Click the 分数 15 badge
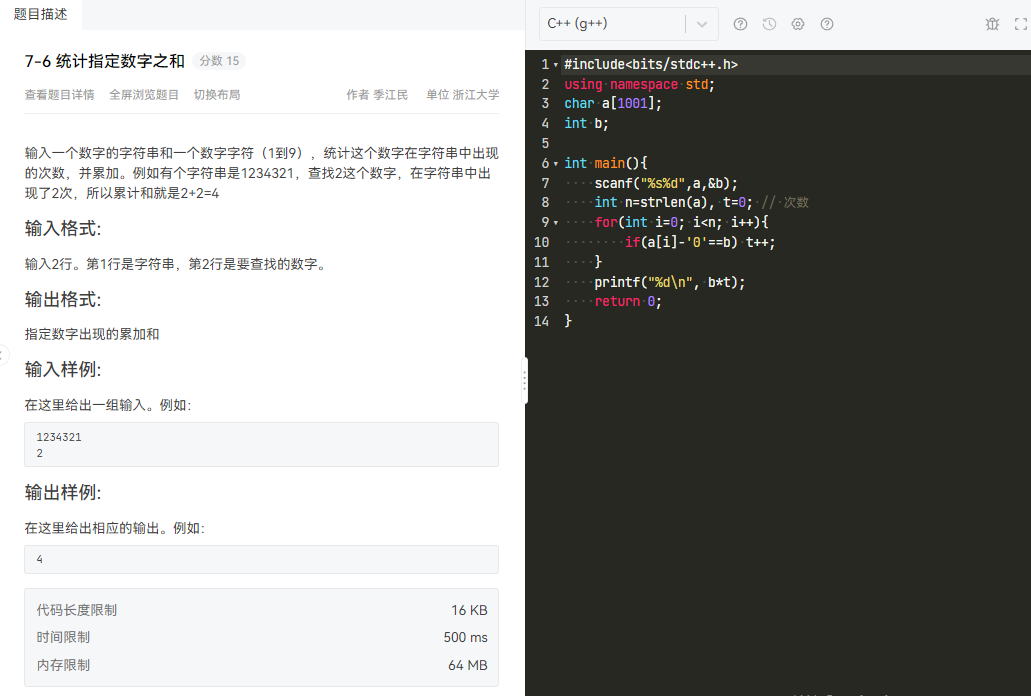This screenshot has height=696, width=1031. 219,61
